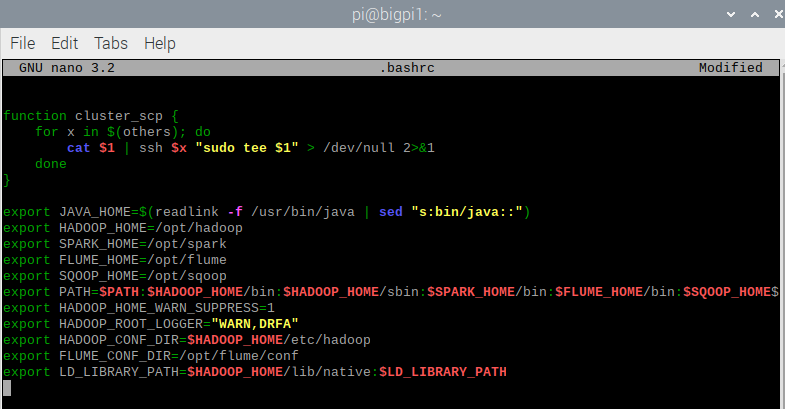Viewport: 785px width, 409px height.
Task: Maximize the terminal window via up chevron
Action: pyautogui.click(x=755, y=15)
